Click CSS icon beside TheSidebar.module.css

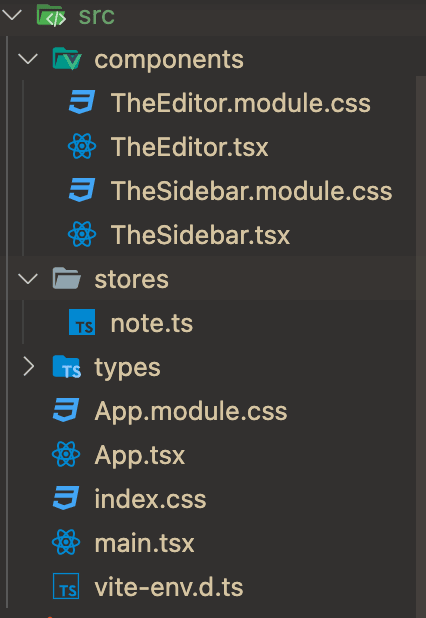pos(82,190)
